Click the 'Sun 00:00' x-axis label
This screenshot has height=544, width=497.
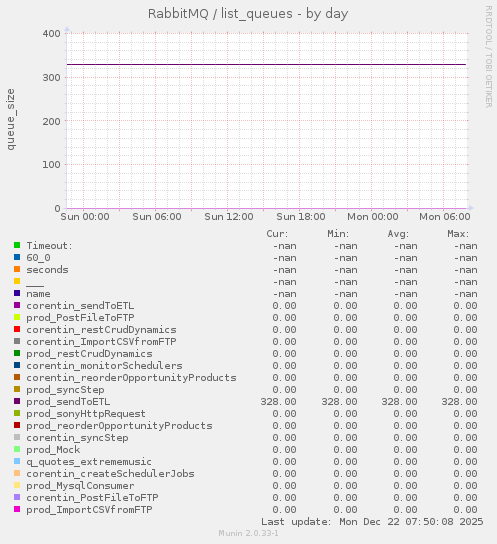pos(85,216)
